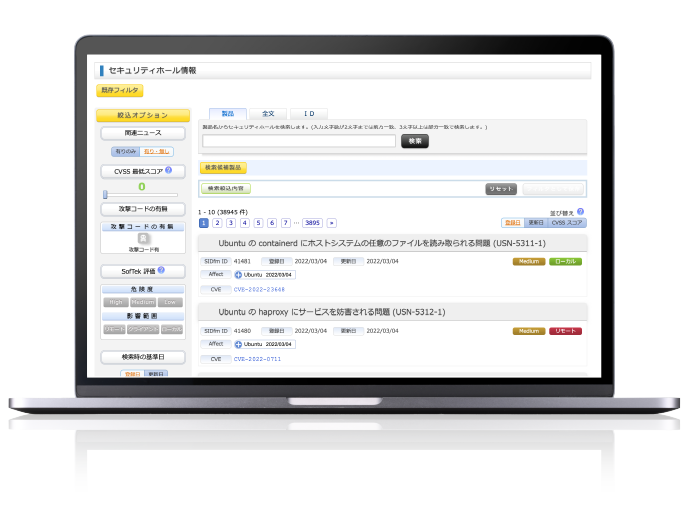Click the help icon beside SofTek 評価
The width and height of the screenshot is (692, 505).
click(x=161, y=270)
